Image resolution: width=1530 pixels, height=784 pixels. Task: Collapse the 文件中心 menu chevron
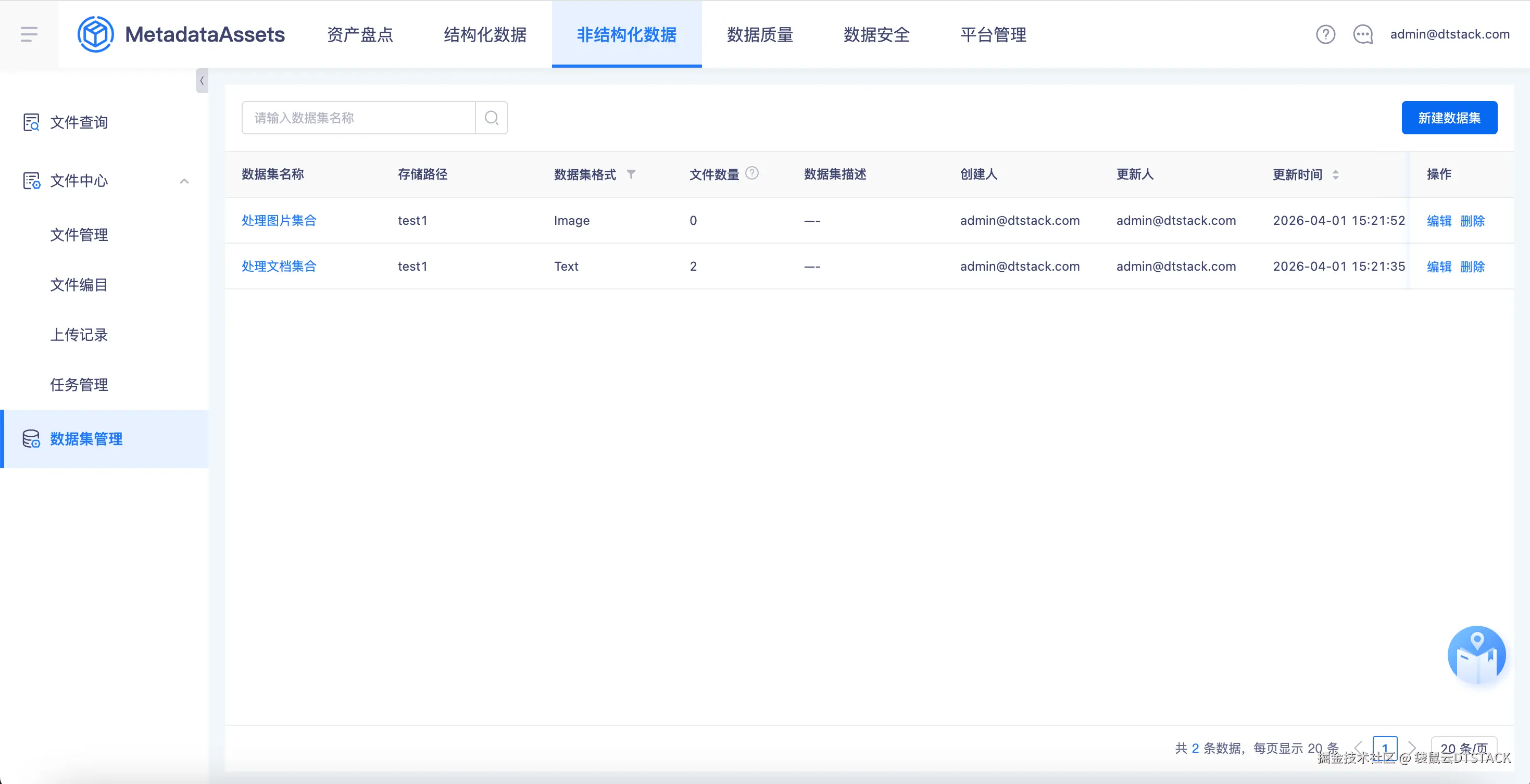pyautogui.click(x=184, y=181)
